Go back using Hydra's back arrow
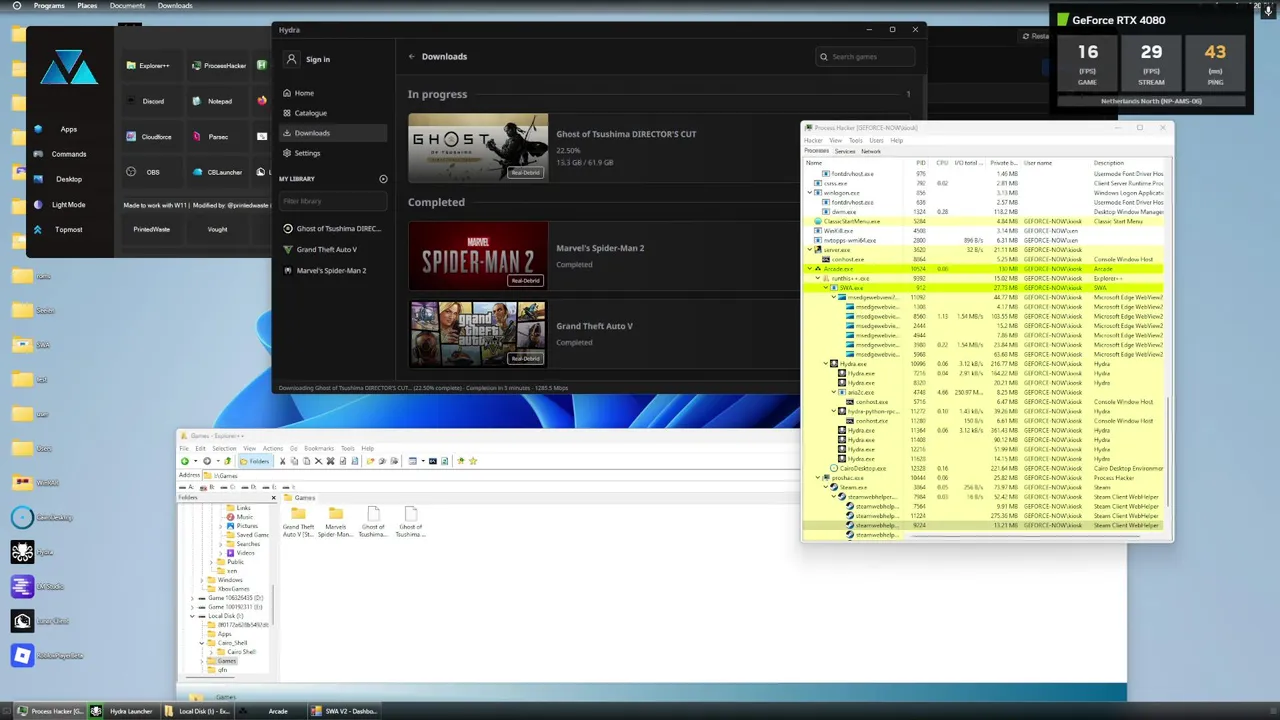This screenshot has width=1280, height=720. (x=411, y=57)
